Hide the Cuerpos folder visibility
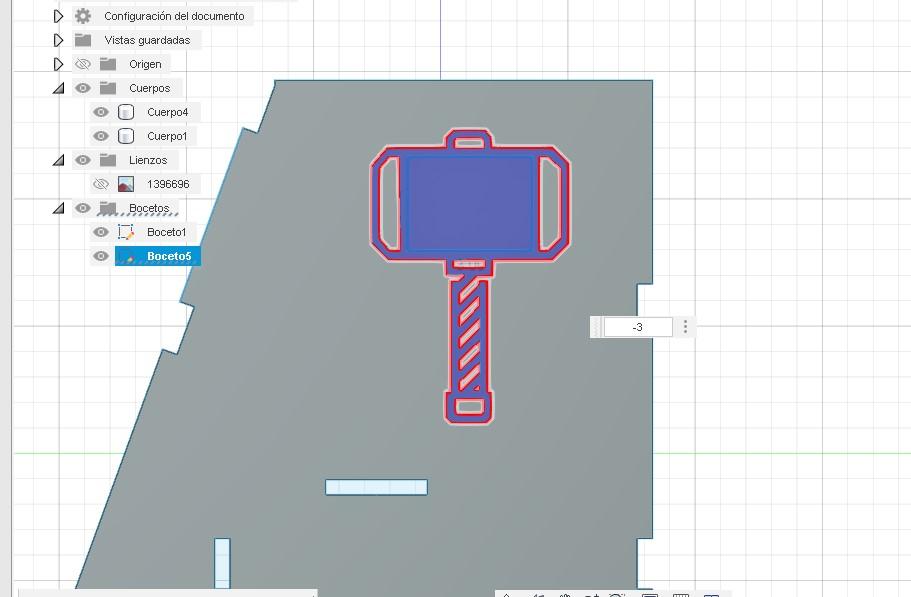 pyautogui.click(x=83, y=88)
